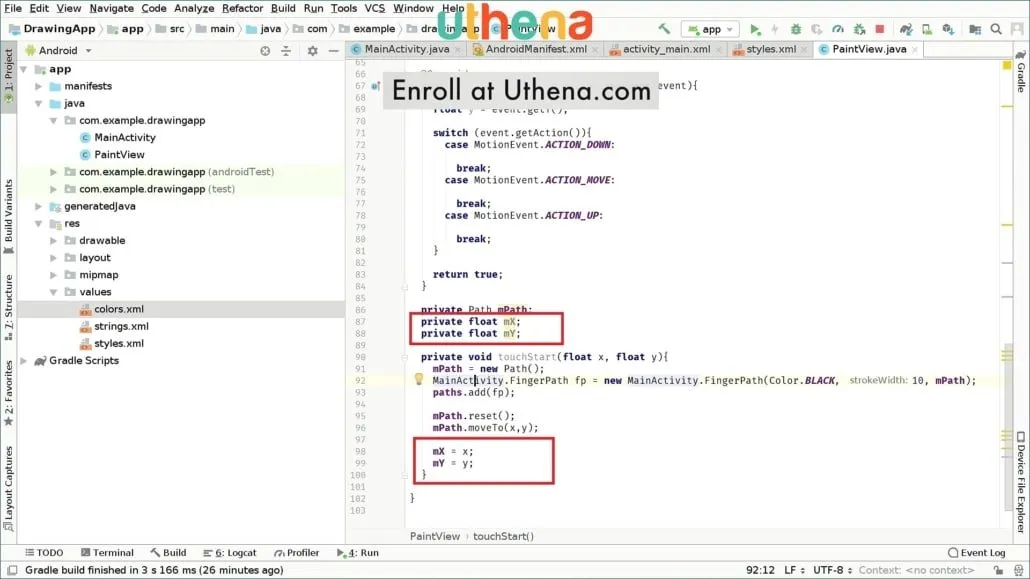Expand com.example.drawingapp (androidTest) package
The width and height of the screenshot is (1030, 579).
coord(54,172)
